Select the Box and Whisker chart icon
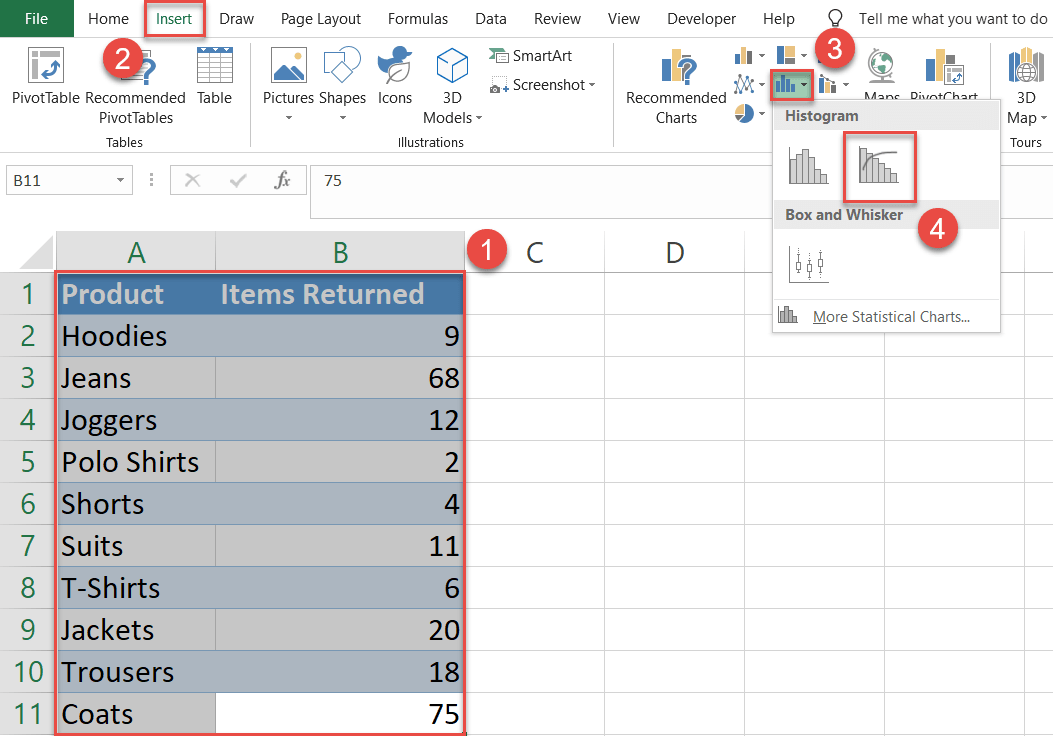 pos(808,265)
